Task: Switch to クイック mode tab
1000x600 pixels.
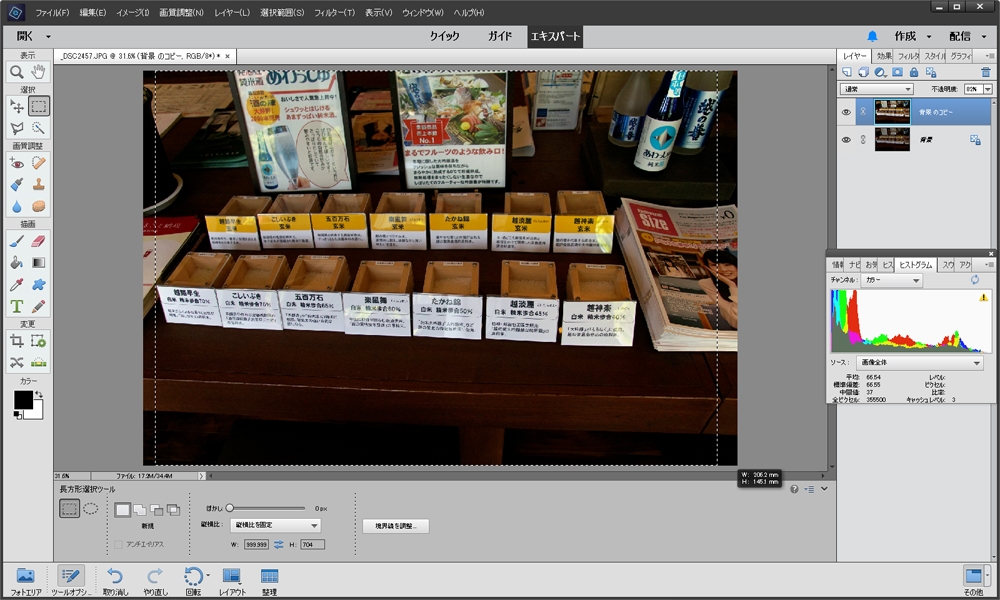Action: coord(444,36)
